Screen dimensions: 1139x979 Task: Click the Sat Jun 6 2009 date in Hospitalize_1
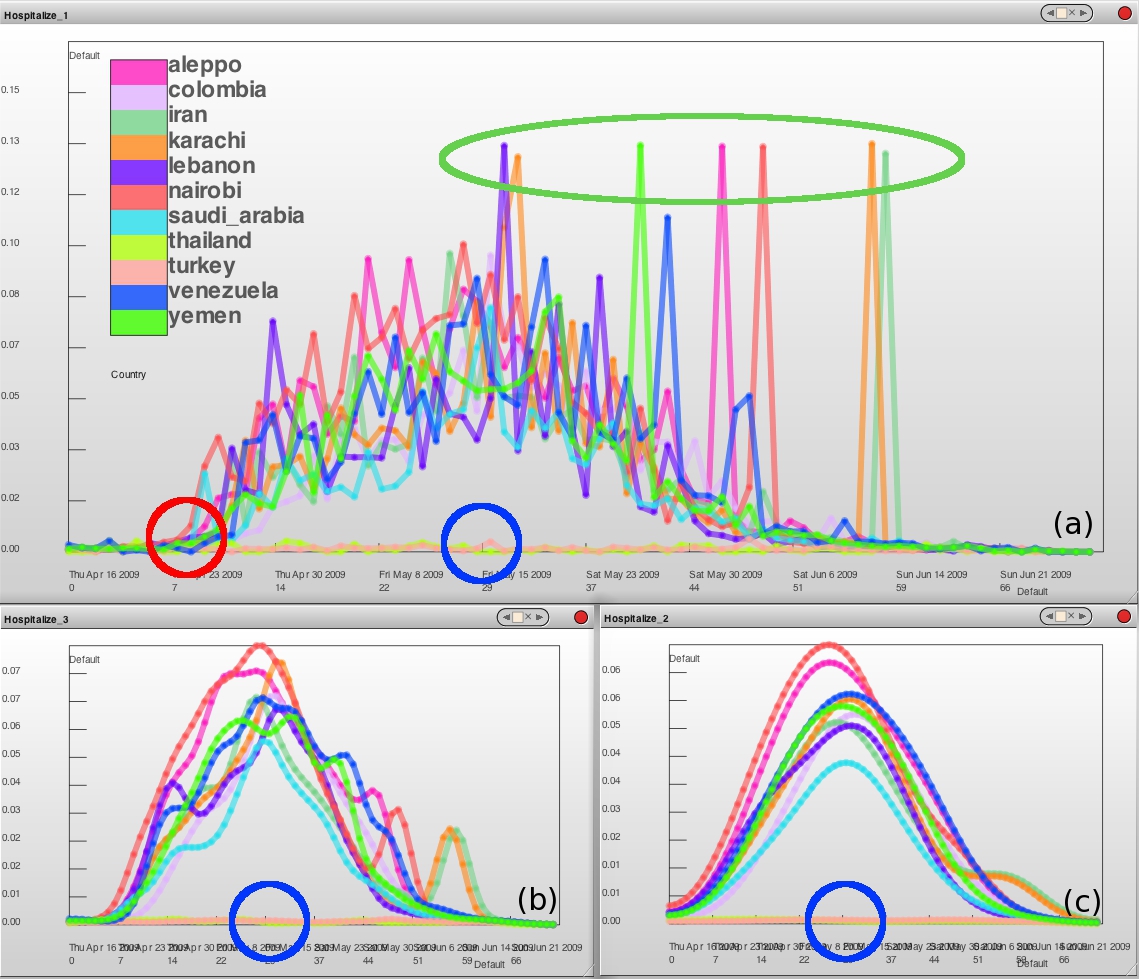pos(825,574)
